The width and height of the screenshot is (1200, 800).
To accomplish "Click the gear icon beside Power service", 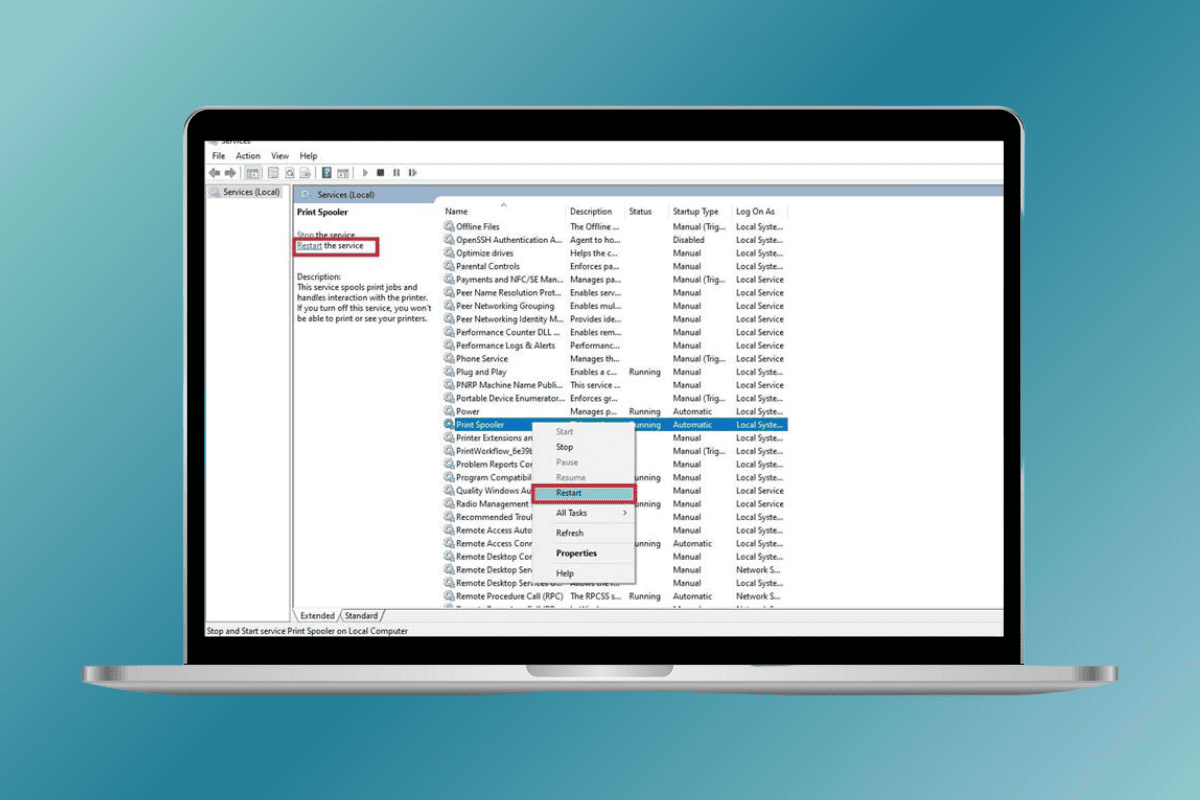I will pyautogui.click(x=449, y=411).
